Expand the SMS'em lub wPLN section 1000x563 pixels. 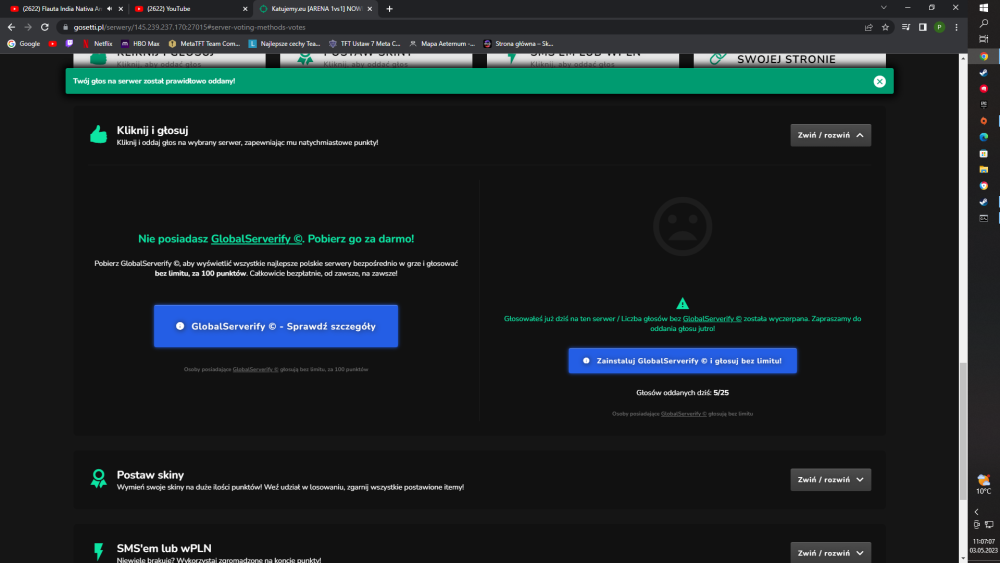pos(830,552)
